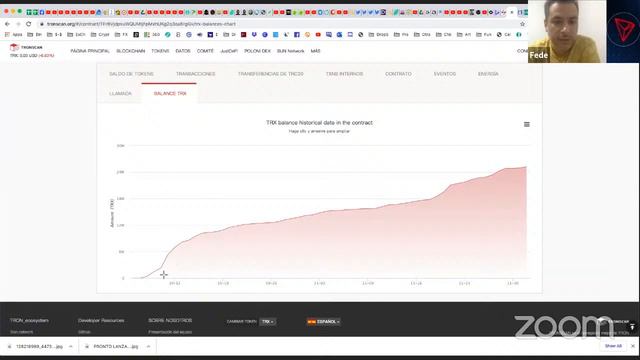
Task: Open the ESPAÑOL language dropdown
Action: click(x=324, y=322)
